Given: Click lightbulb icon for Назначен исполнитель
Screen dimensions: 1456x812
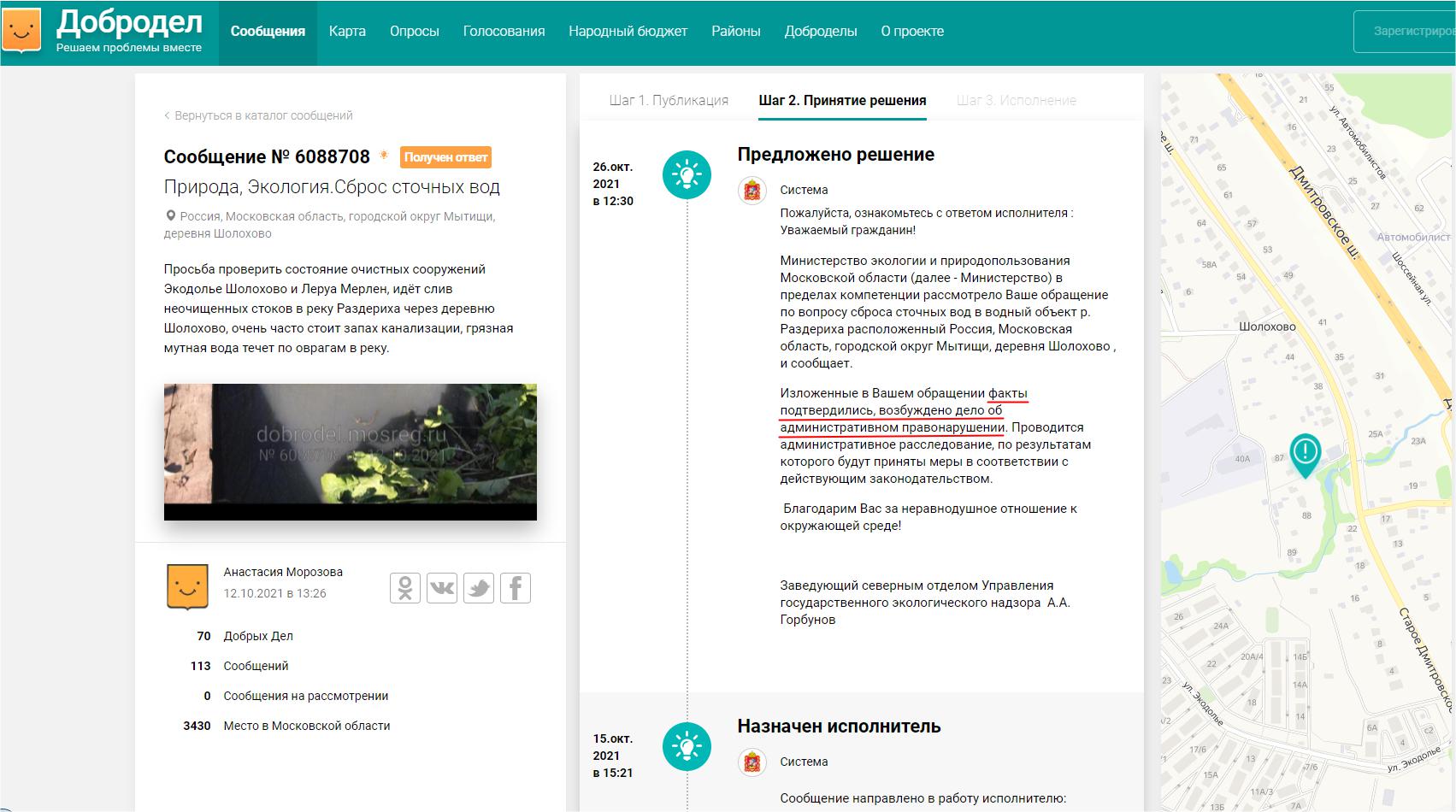Looking at the screenshot, I should 687,746.
